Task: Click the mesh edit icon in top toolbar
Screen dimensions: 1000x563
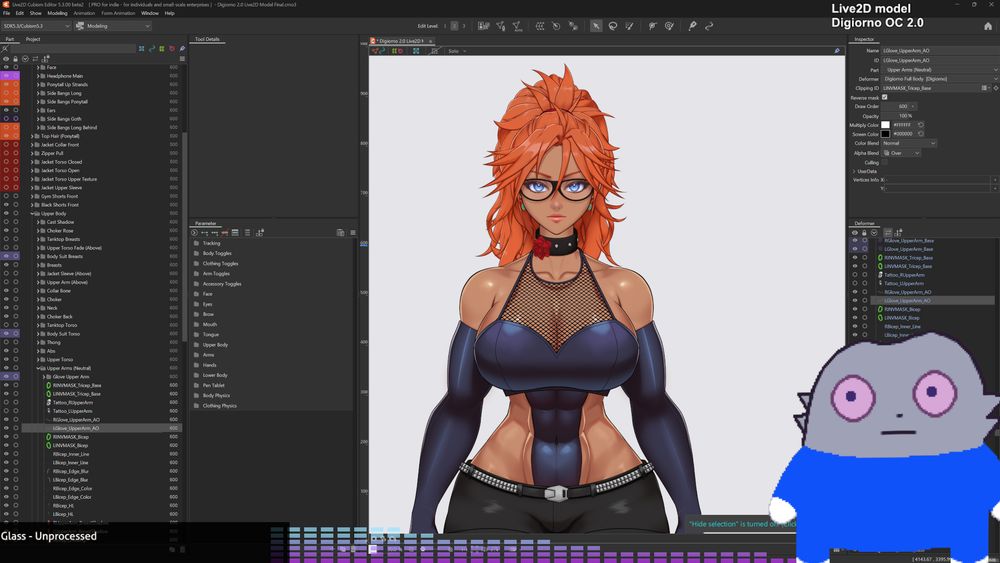Action: click(x=501, y=26)
